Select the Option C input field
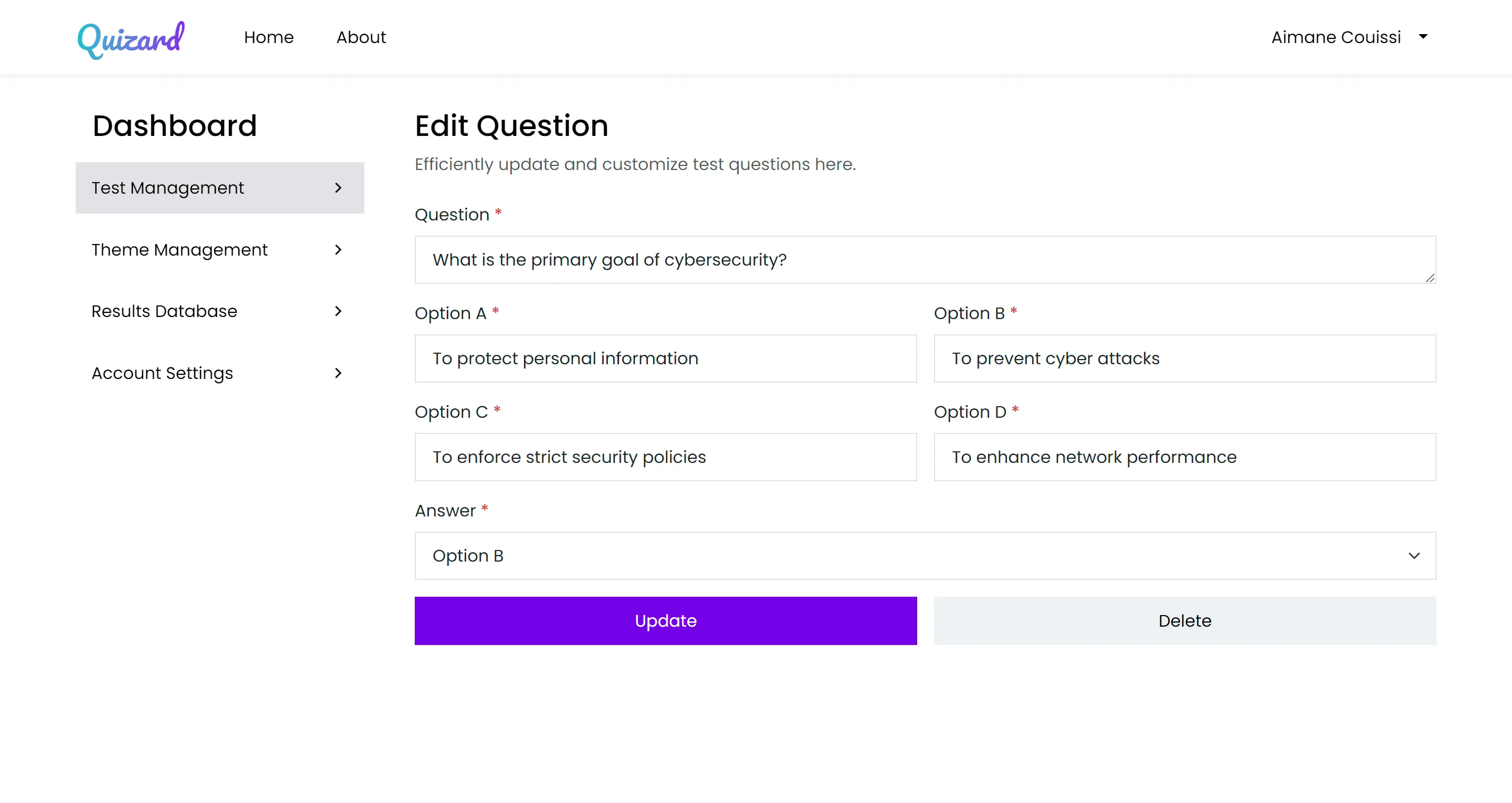This screenshot has height=803, width=1512. [x=666, y=457]
